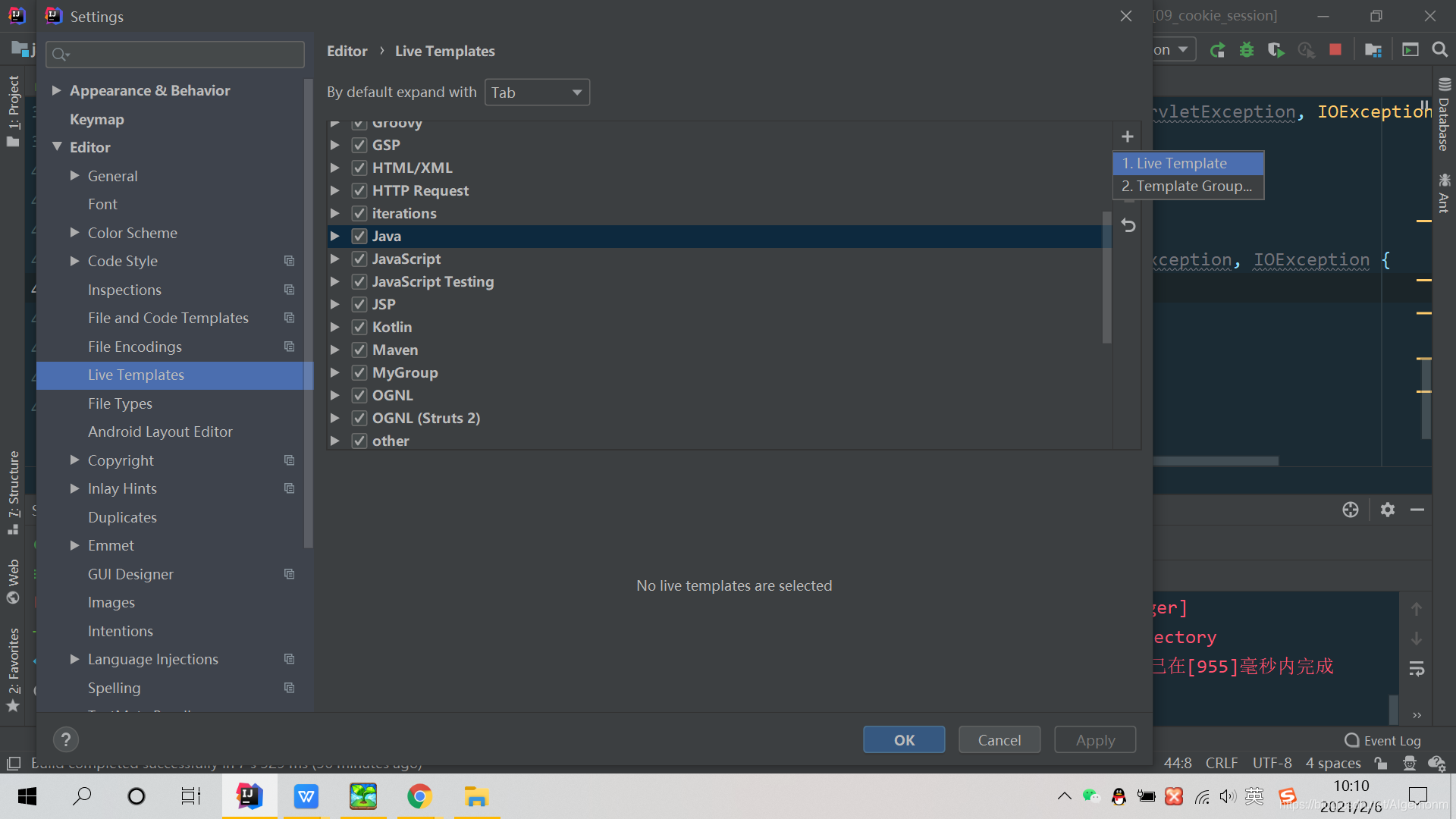The height and width of the screenshot is (819, 1456).
Task: Expand the other template group
Action: tap(334, 441)
